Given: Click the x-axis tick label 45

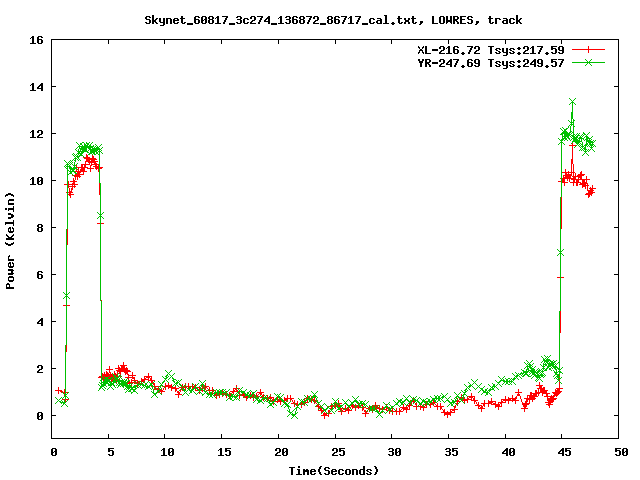Looking at the screenshot, I should coord(564,452).
